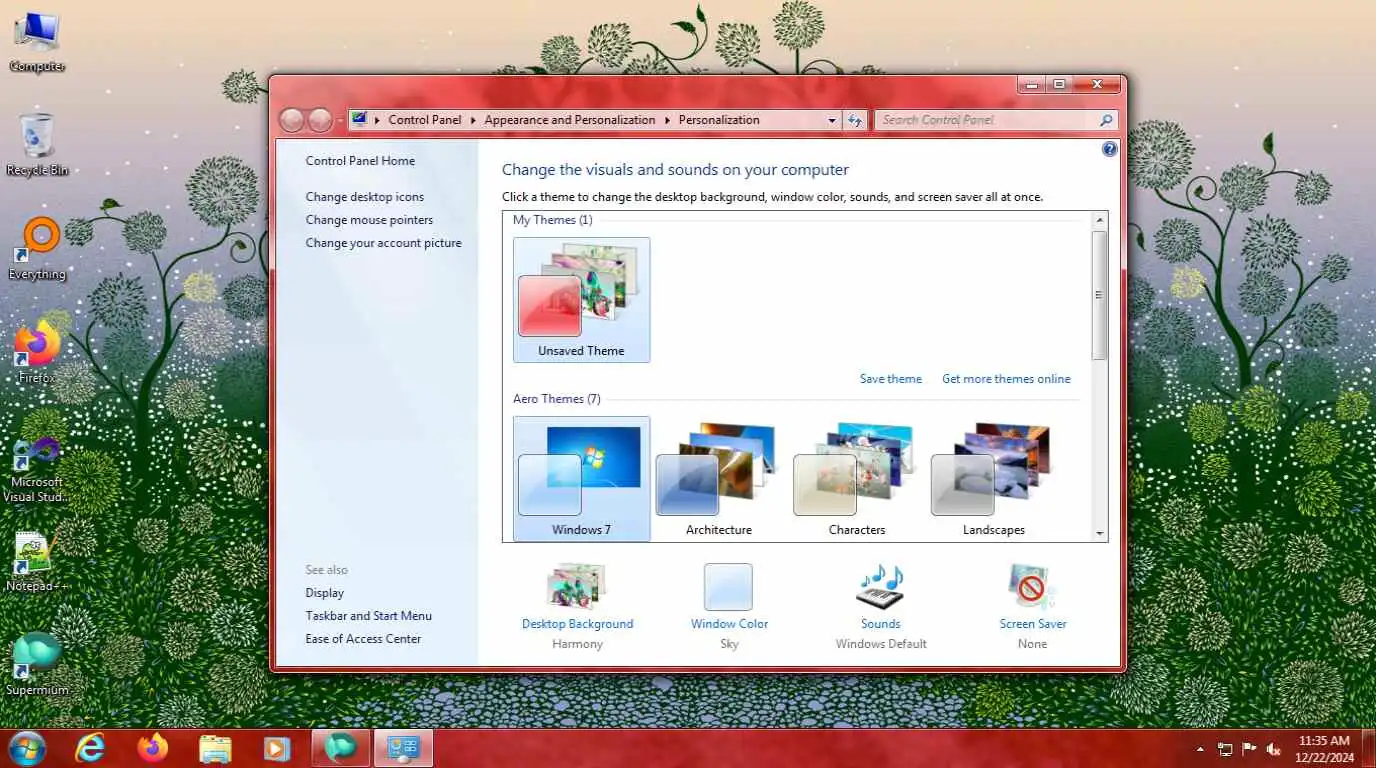Click the Window Color text link
Viewport: 1376px width, 768px height.
pyautogui.click(x=729, y=624)
